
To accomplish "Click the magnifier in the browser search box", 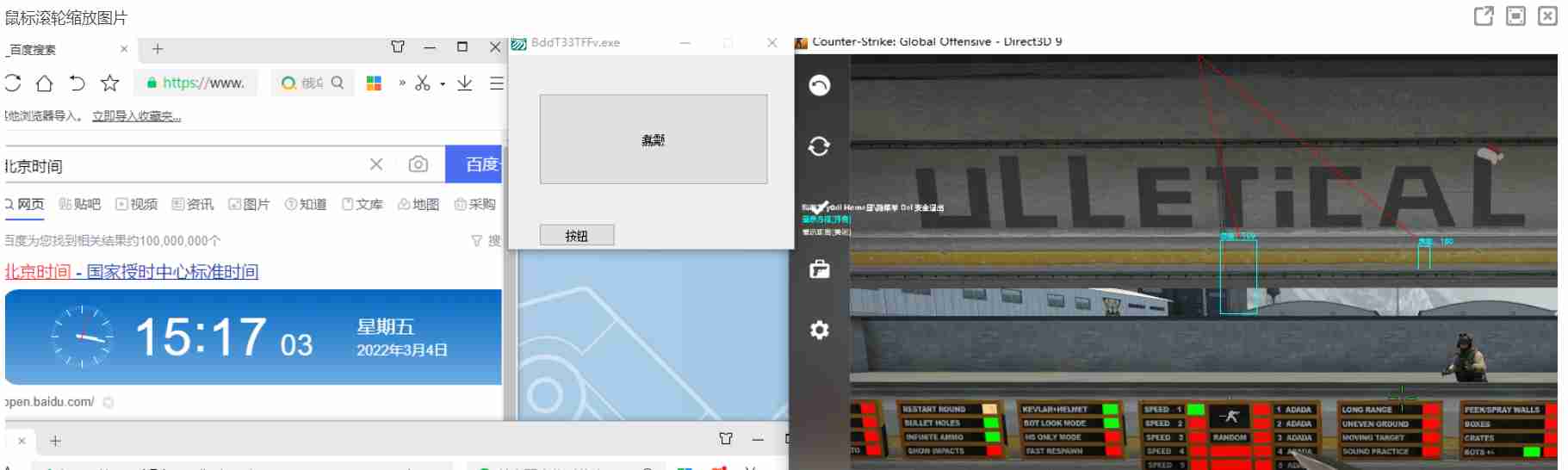I will coord(338,83).
